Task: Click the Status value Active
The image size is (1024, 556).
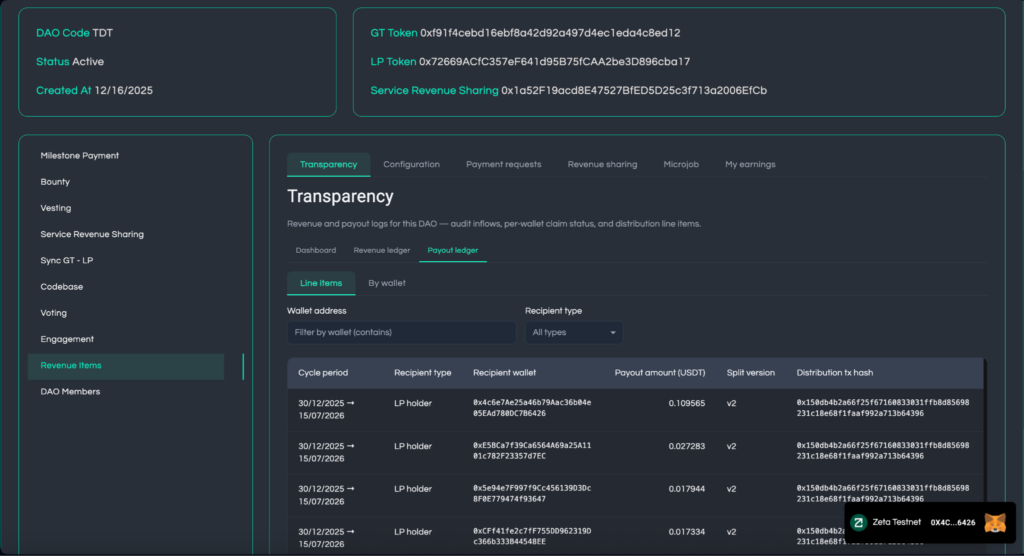Action: point(88,61)
